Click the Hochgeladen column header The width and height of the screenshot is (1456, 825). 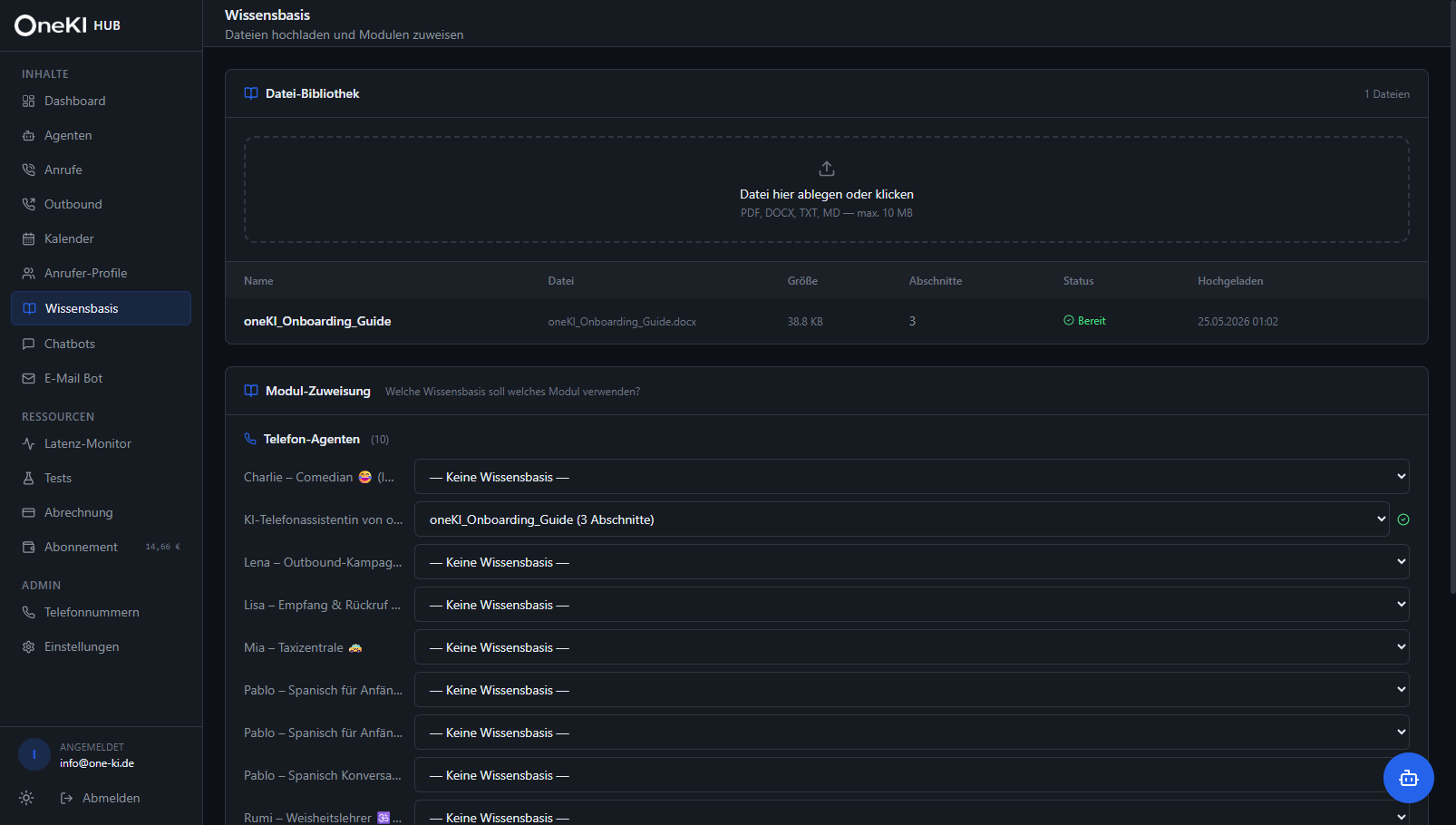(1230, 281)
